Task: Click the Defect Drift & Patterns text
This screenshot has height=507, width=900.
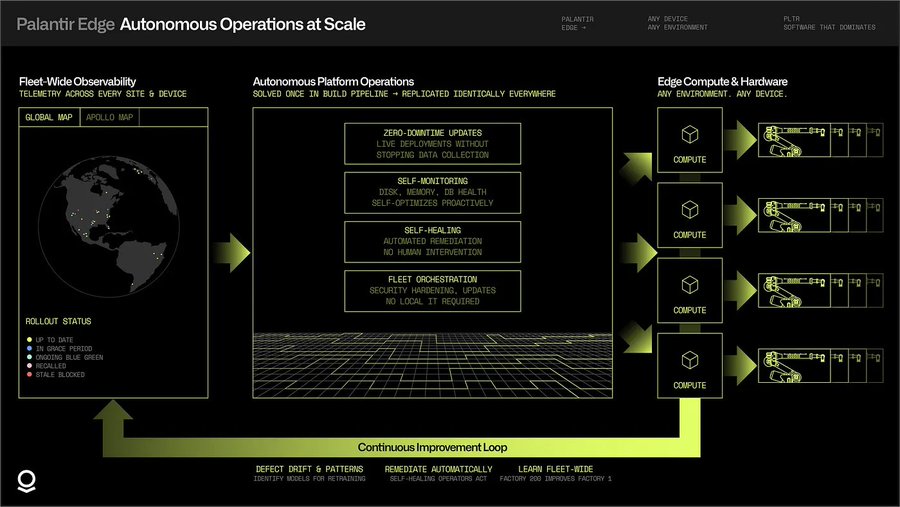Action: point(309,469)
